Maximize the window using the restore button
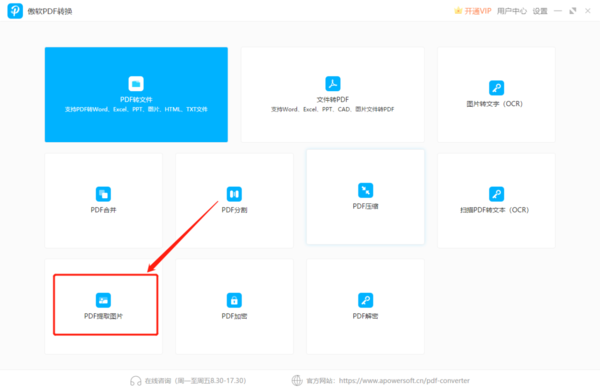 click(x=573, y=11)
